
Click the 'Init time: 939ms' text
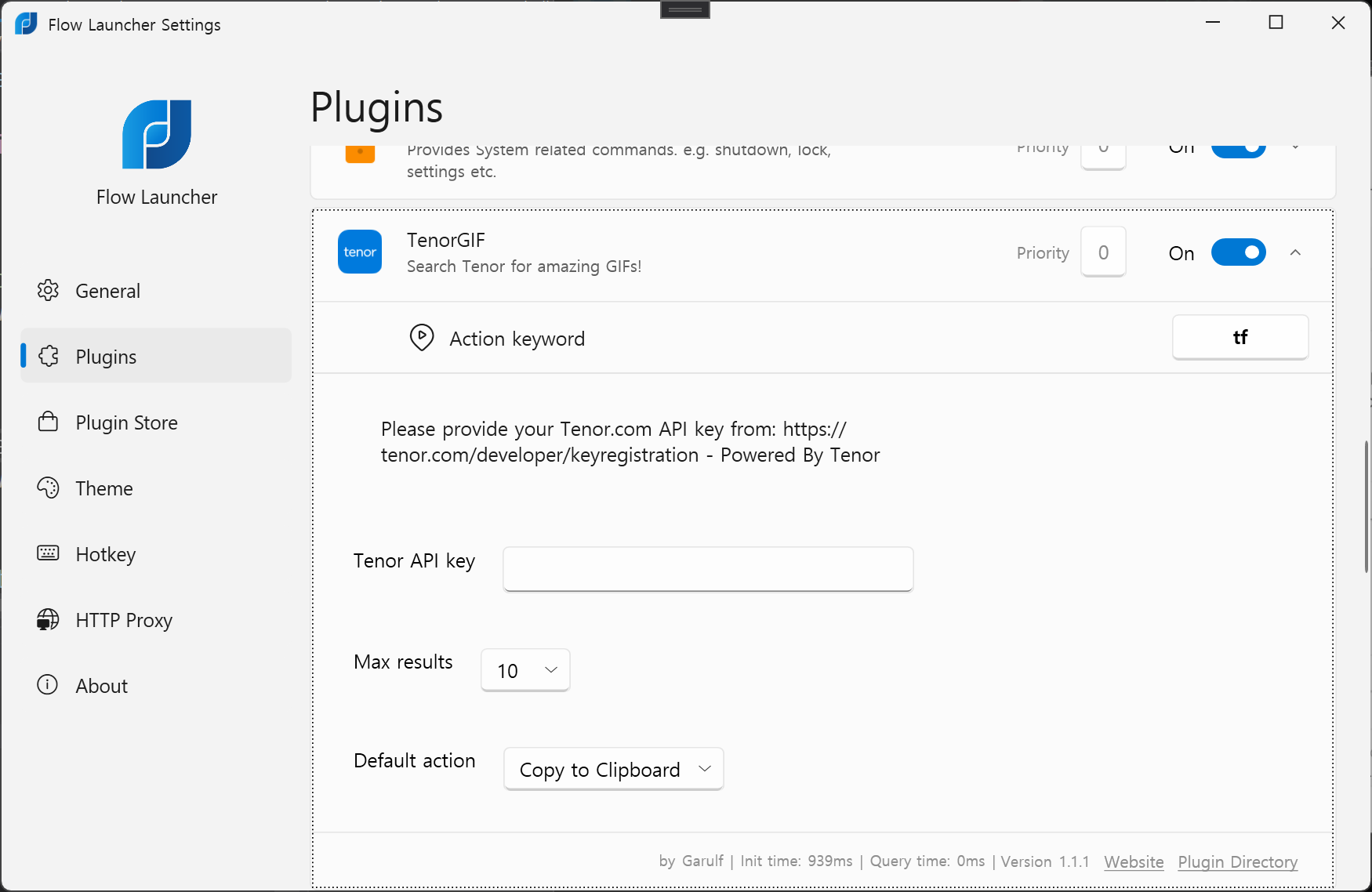click(797, 861)
